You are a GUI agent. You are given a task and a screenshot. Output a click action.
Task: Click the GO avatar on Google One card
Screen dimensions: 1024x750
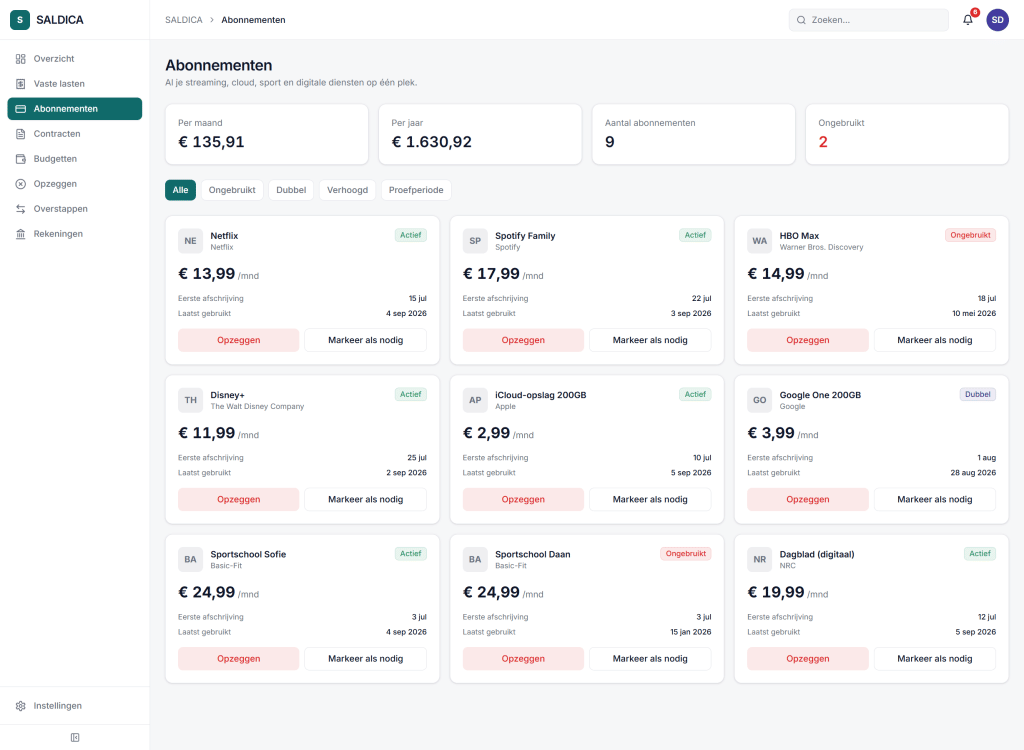tap(760, 400)
